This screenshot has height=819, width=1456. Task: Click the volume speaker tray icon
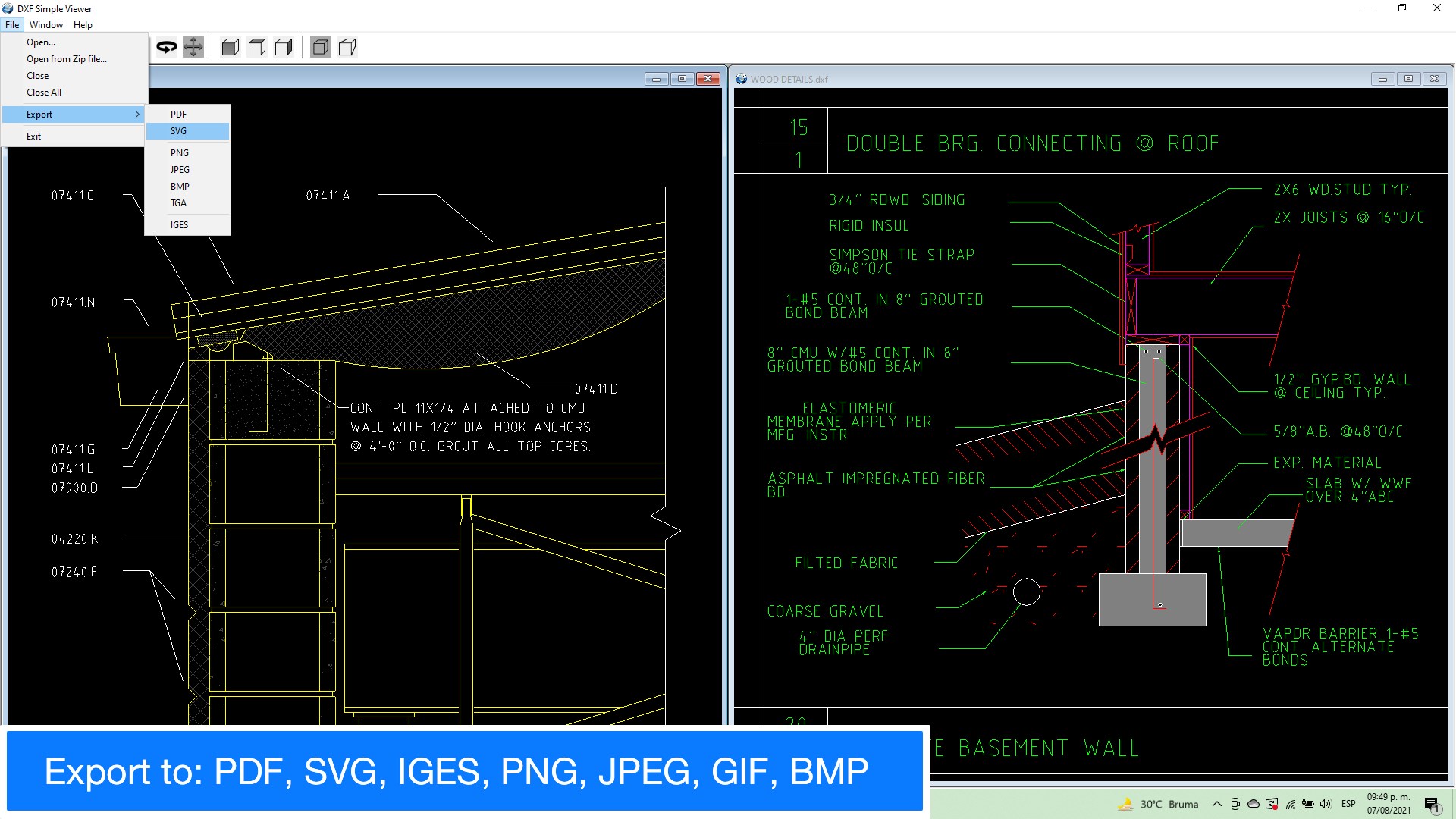pyautogui.click(x=1326, y=804)
